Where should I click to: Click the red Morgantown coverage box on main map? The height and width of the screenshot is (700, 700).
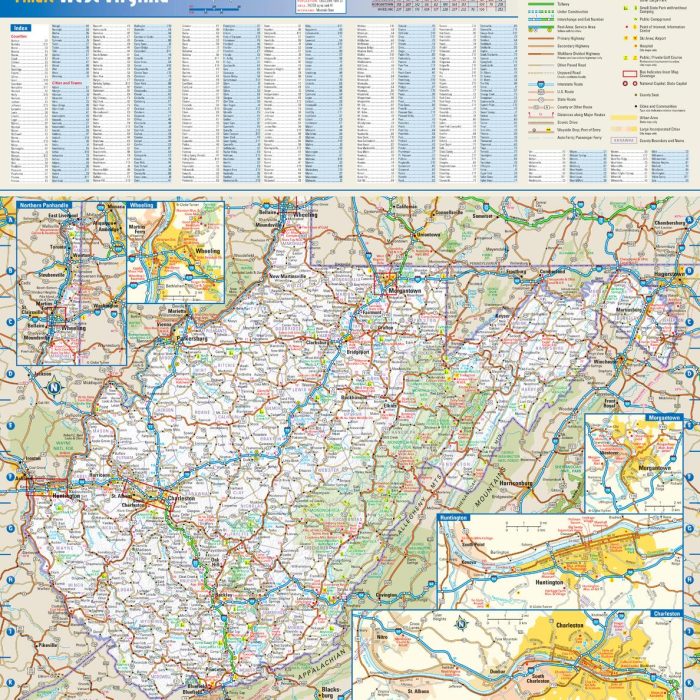point(385,283)
